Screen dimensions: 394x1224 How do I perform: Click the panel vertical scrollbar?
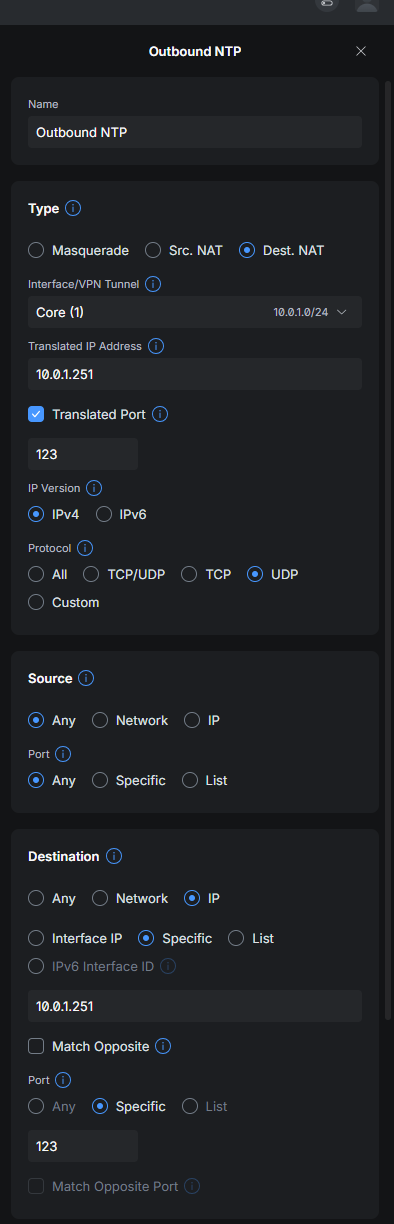(389, 550)
